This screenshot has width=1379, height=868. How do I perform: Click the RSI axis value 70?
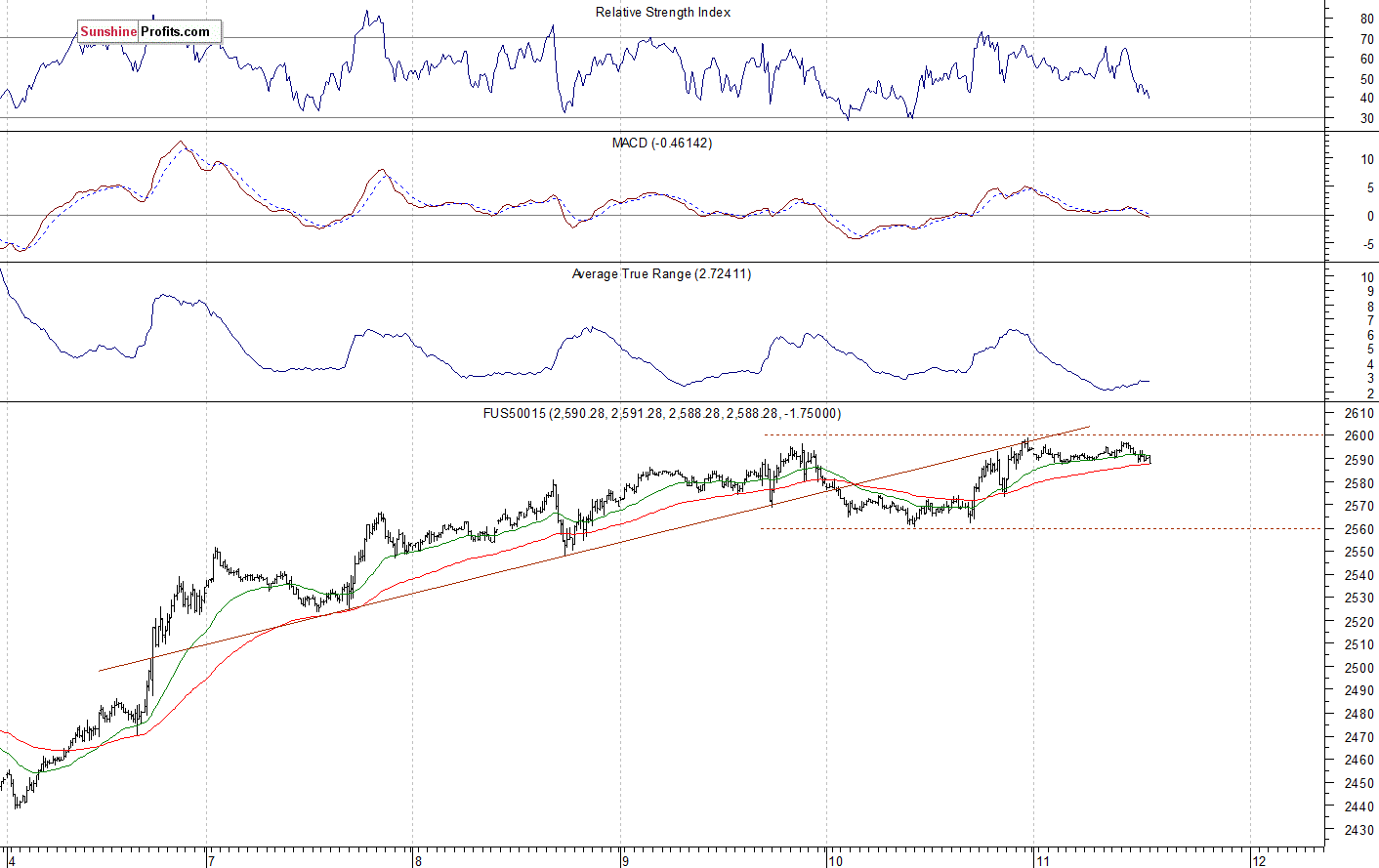[x=1367, y=39]
